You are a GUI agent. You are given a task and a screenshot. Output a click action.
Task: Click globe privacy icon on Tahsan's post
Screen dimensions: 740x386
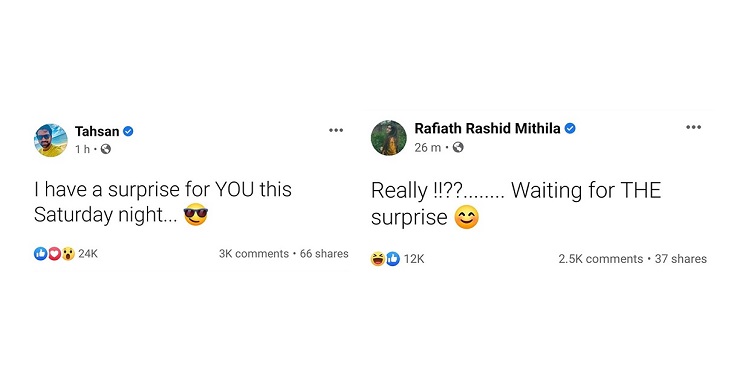(x=106, y=149)
